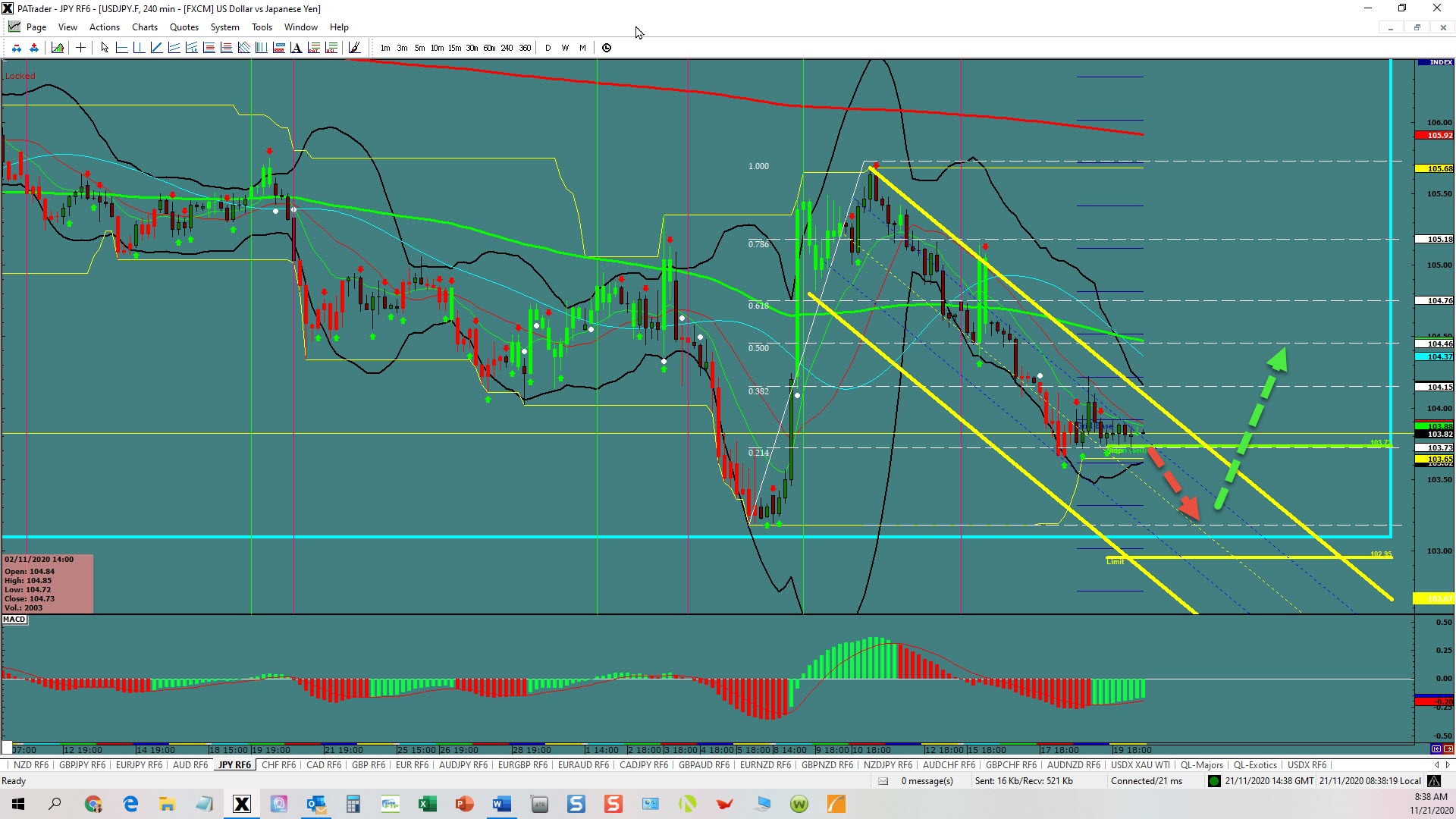The image size is (1456, 819).
Task: Open Google Chrome from the taskbar
Action: pos(93,804)
